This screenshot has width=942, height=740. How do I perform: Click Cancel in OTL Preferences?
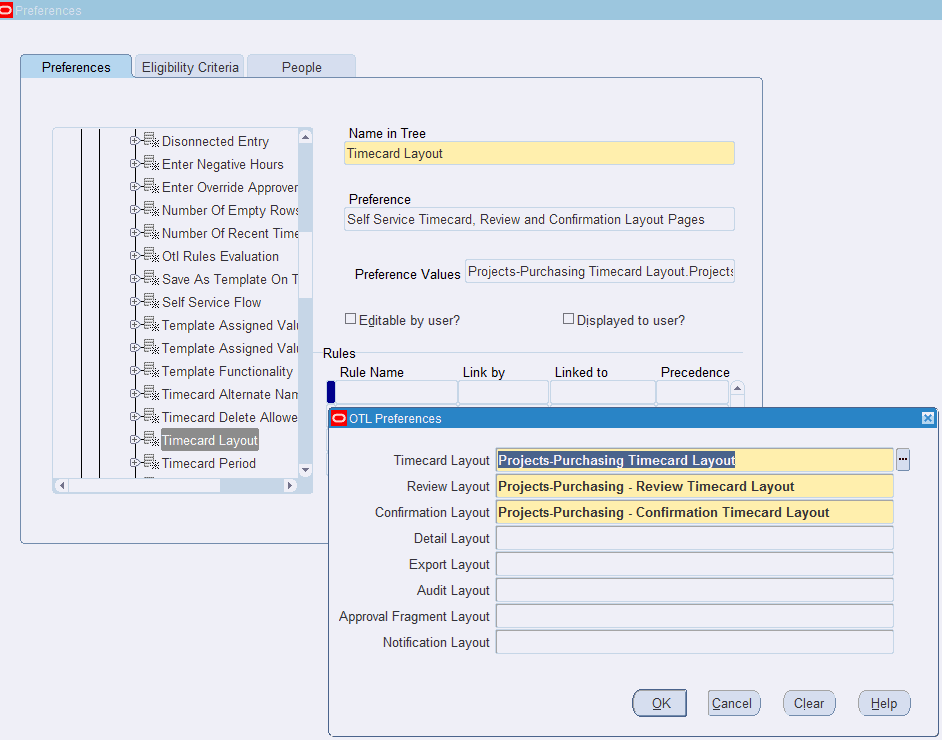734,703
